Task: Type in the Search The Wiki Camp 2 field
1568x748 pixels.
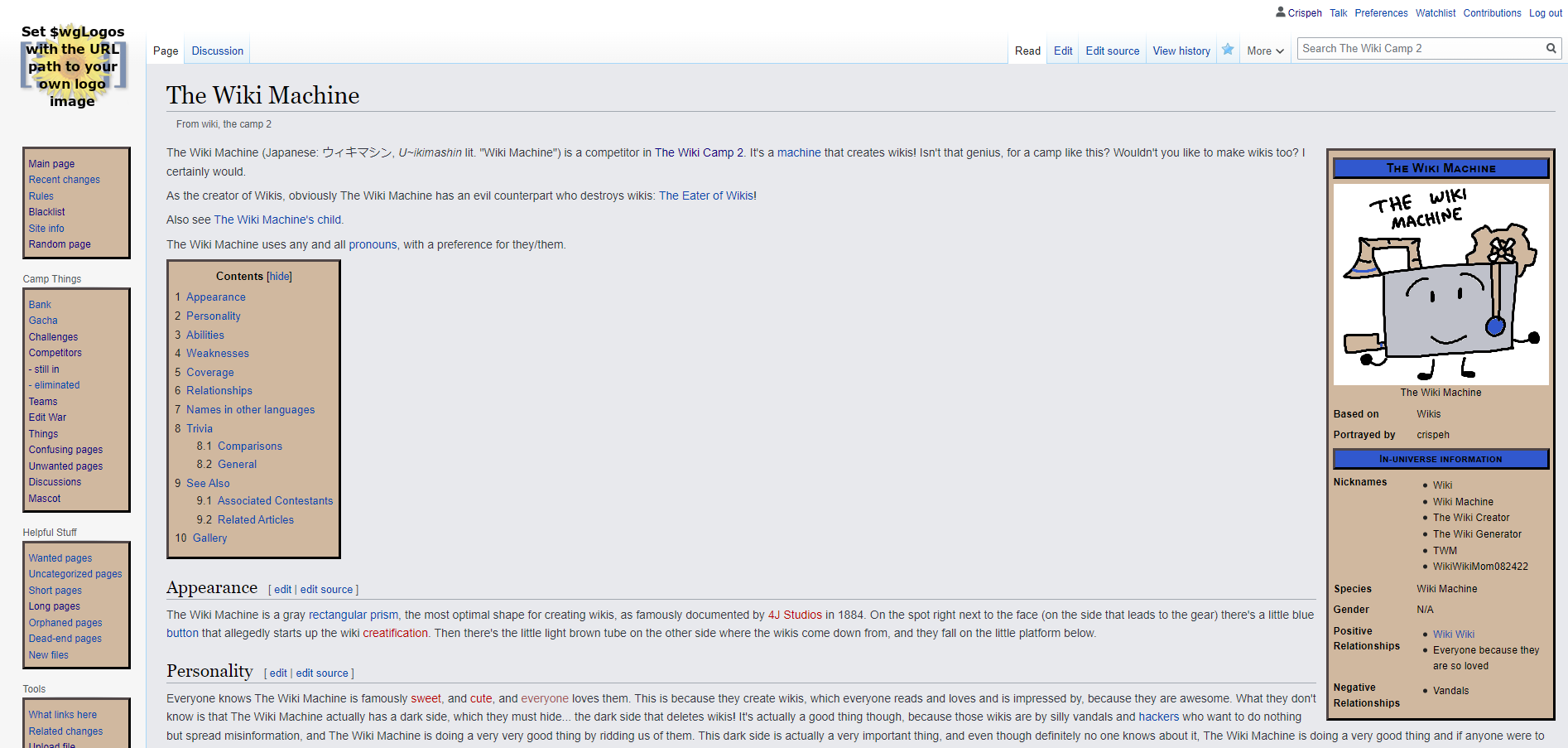Action: [x=1419, y=49]
